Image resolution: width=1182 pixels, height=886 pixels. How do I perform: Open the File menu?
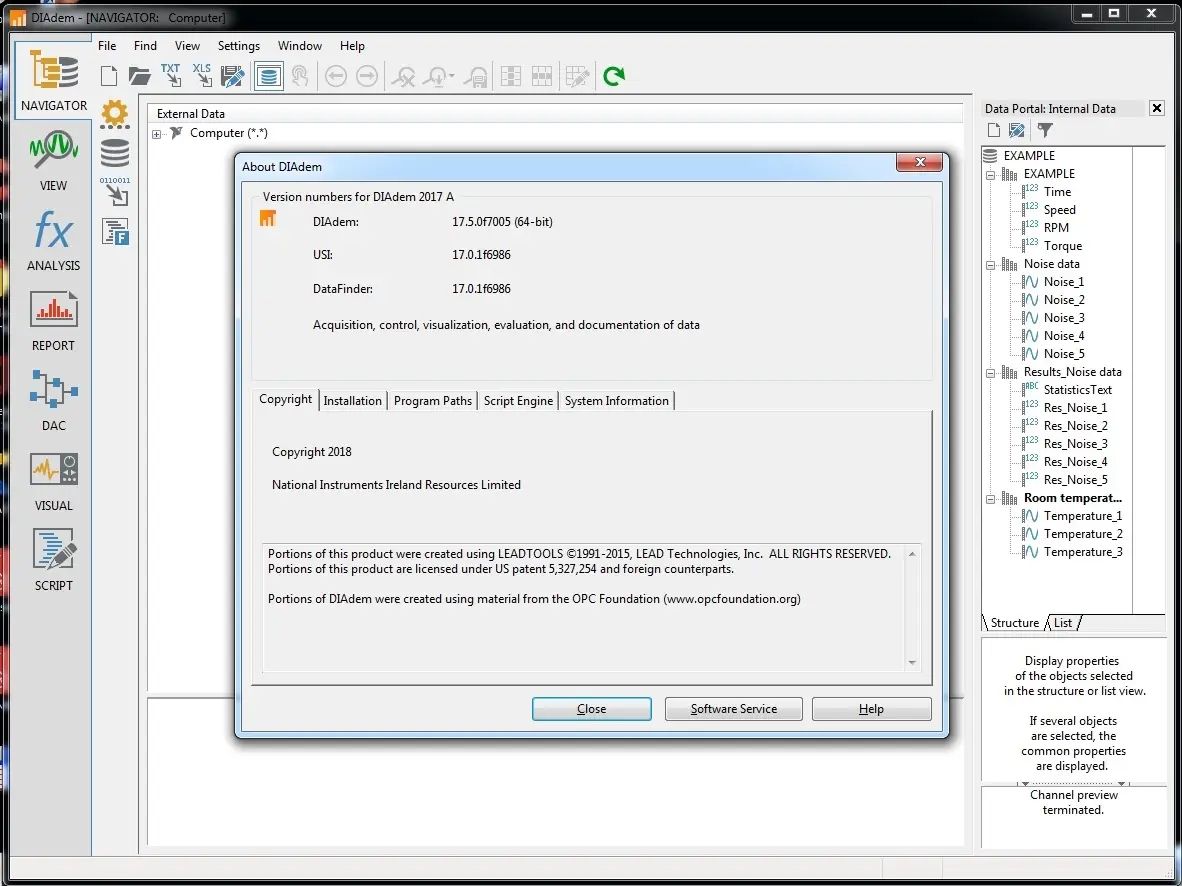[107, 46]
